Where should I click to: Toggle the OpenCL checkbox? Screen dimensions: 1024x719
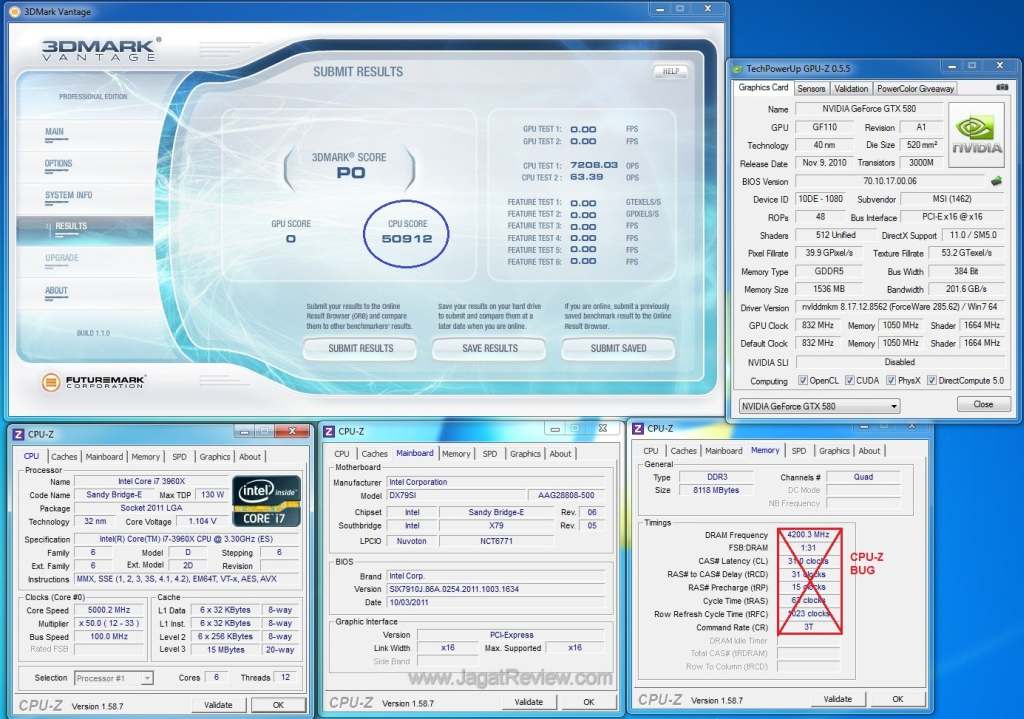[803, 381]
